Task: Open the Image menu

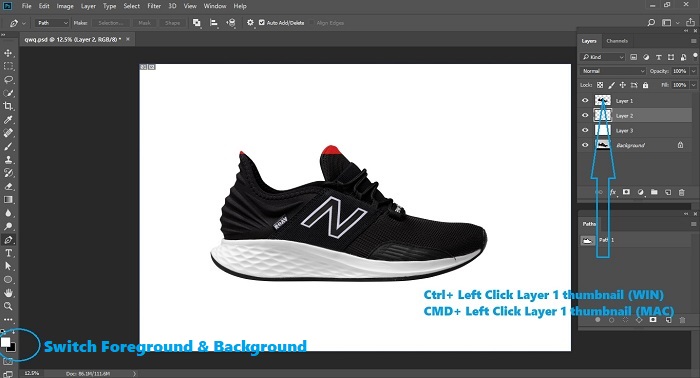Action: click(65, 6)
